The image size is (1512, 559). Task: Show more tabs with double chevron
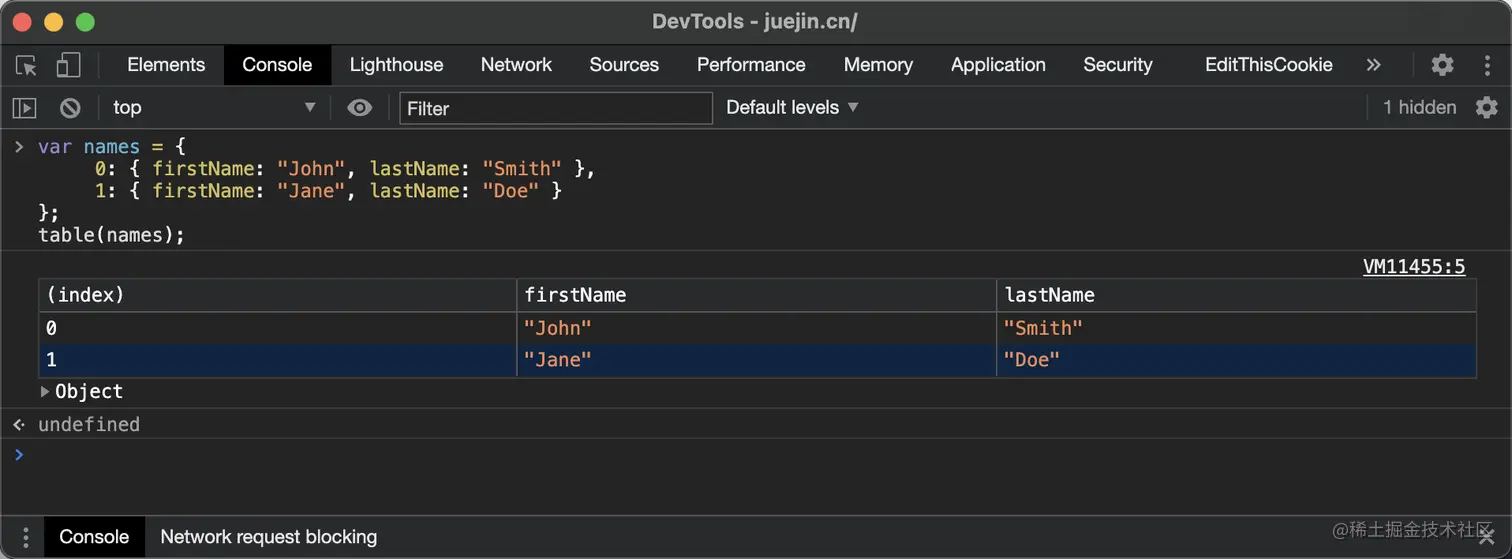coord(1373,65)
